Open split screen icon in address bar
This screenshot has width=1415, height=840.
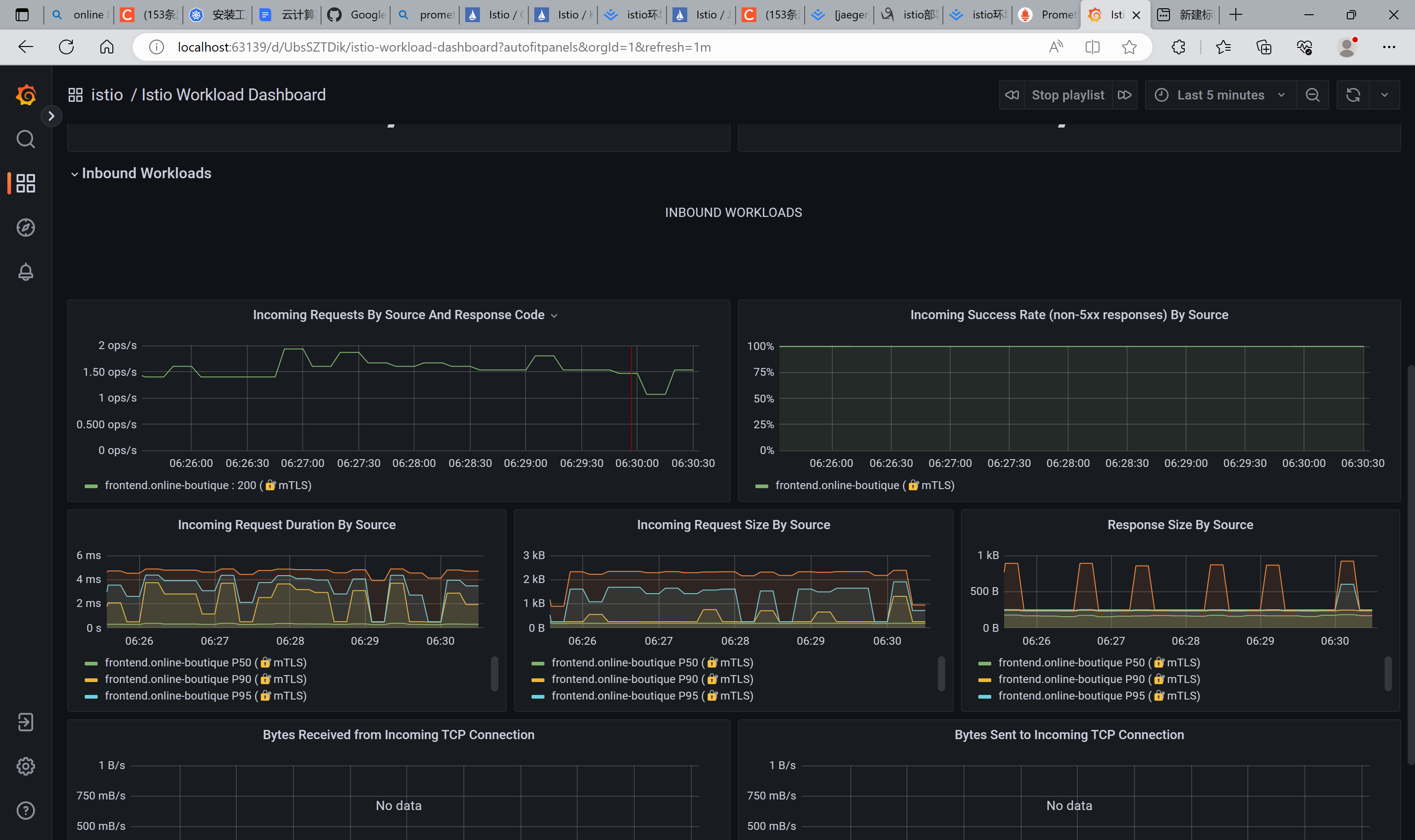point(1093,47)
